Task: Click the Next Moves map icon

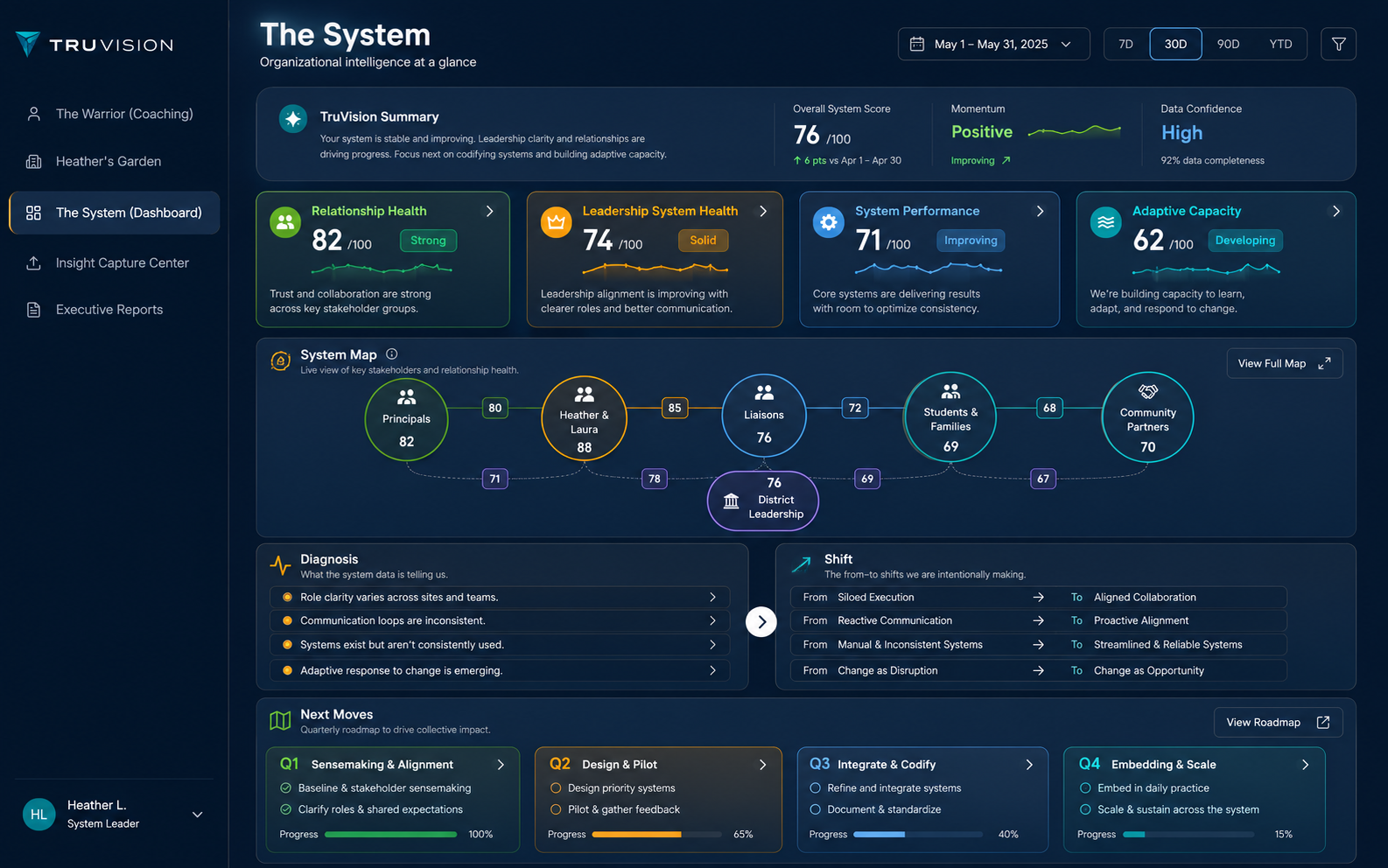Action: tap(280, 720)
